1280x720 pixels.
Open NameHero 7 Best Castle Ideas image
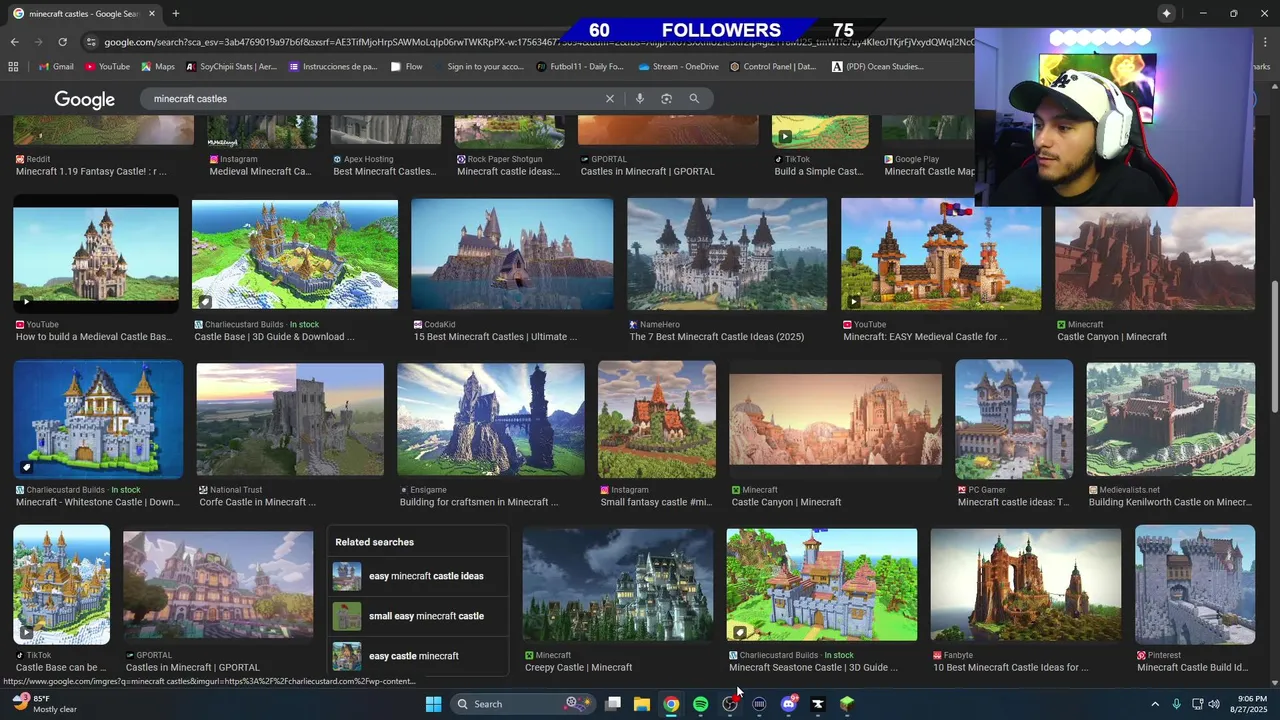727,254
